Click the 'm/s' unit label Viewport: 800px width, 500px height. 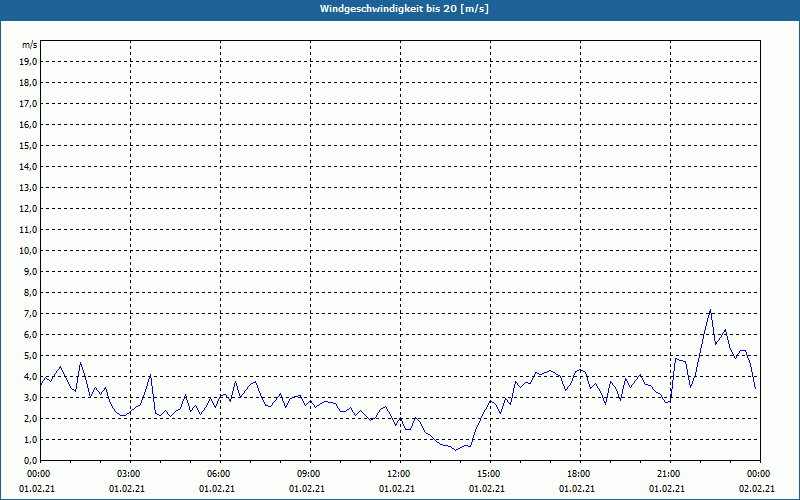click(x=29, y=45)
